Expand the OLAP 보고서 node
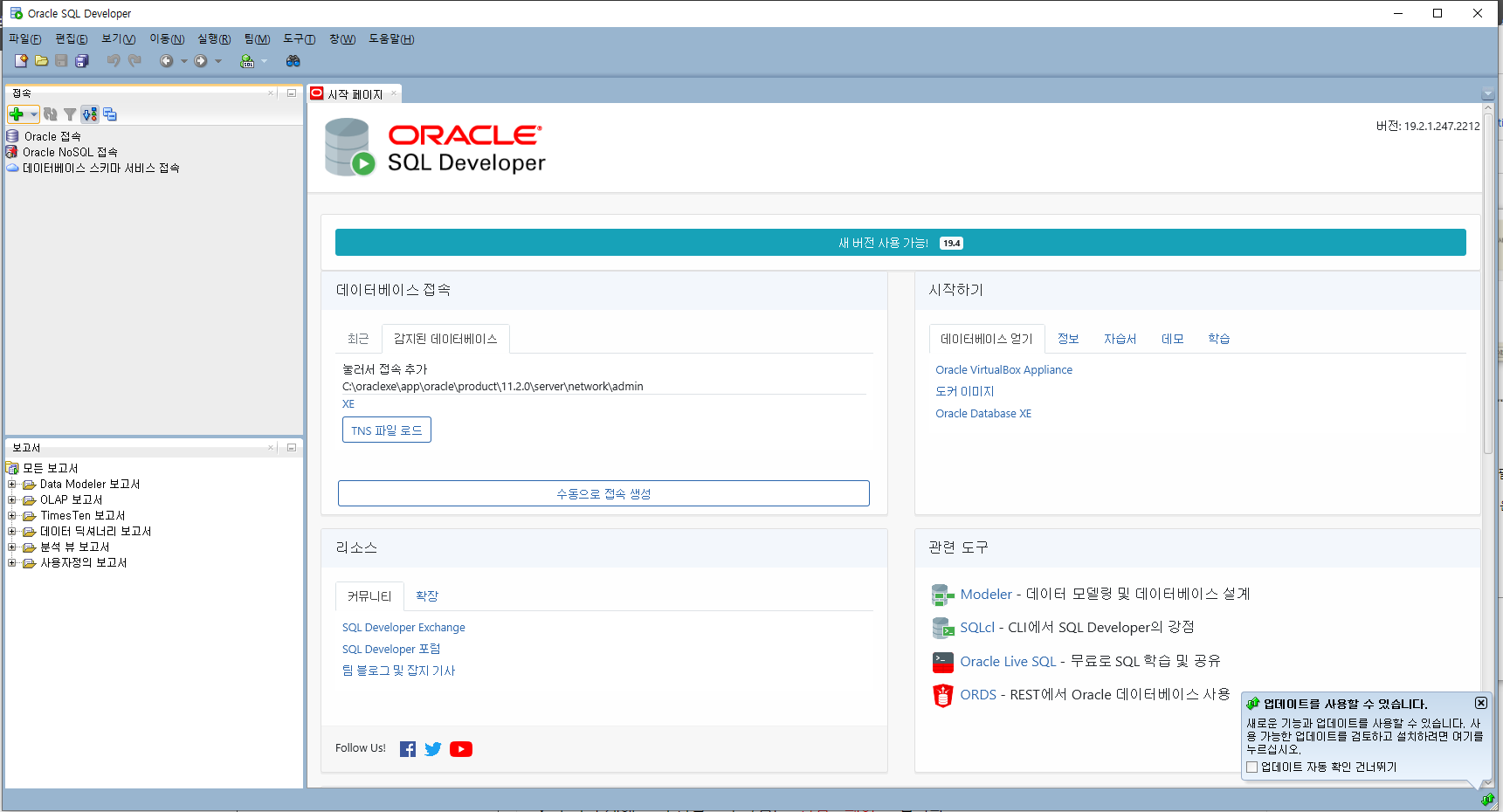This screenshot has width=1503, height=812. point(12,499)
